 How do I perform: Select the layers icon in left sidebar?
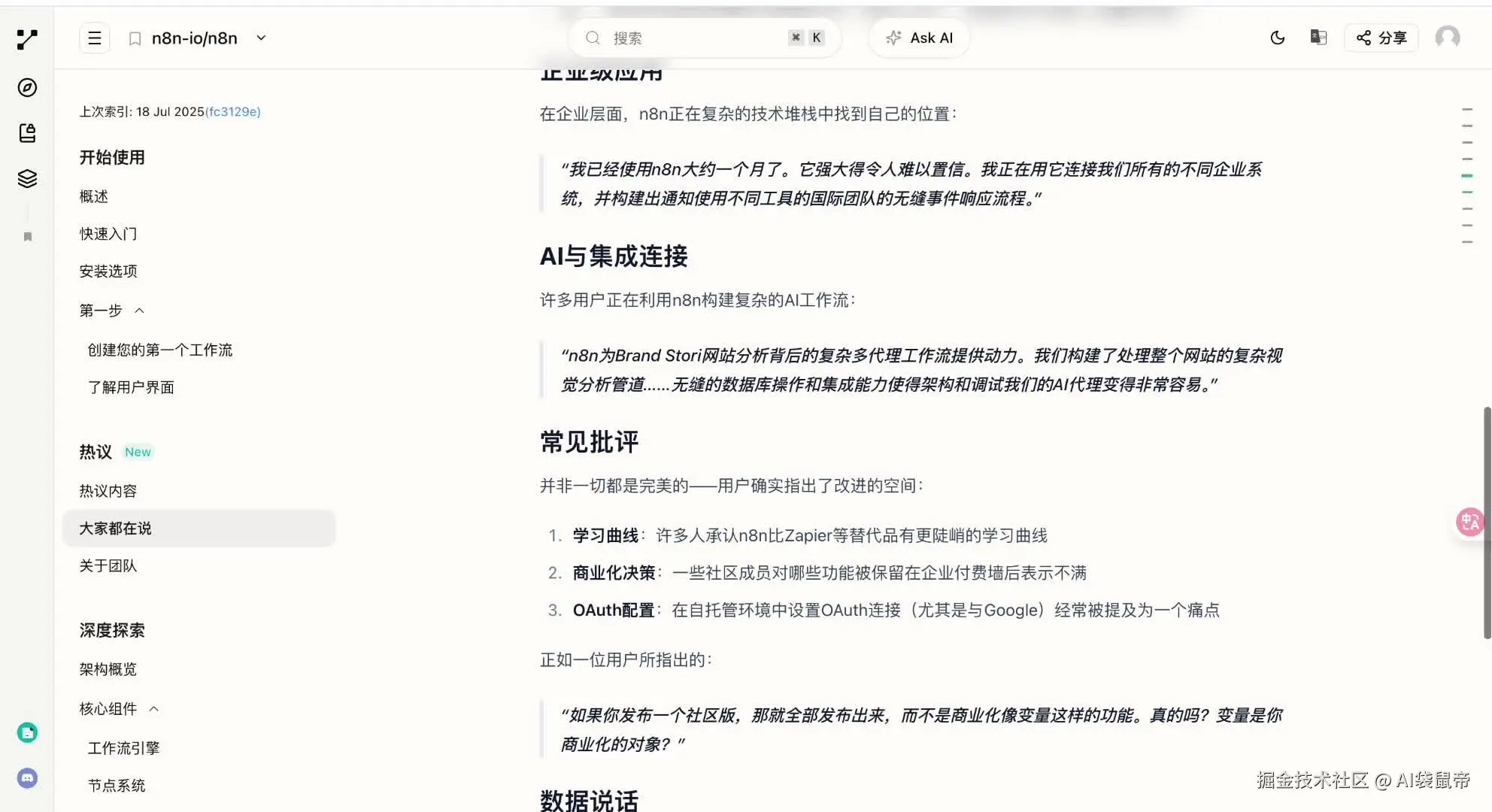(27, 178)
